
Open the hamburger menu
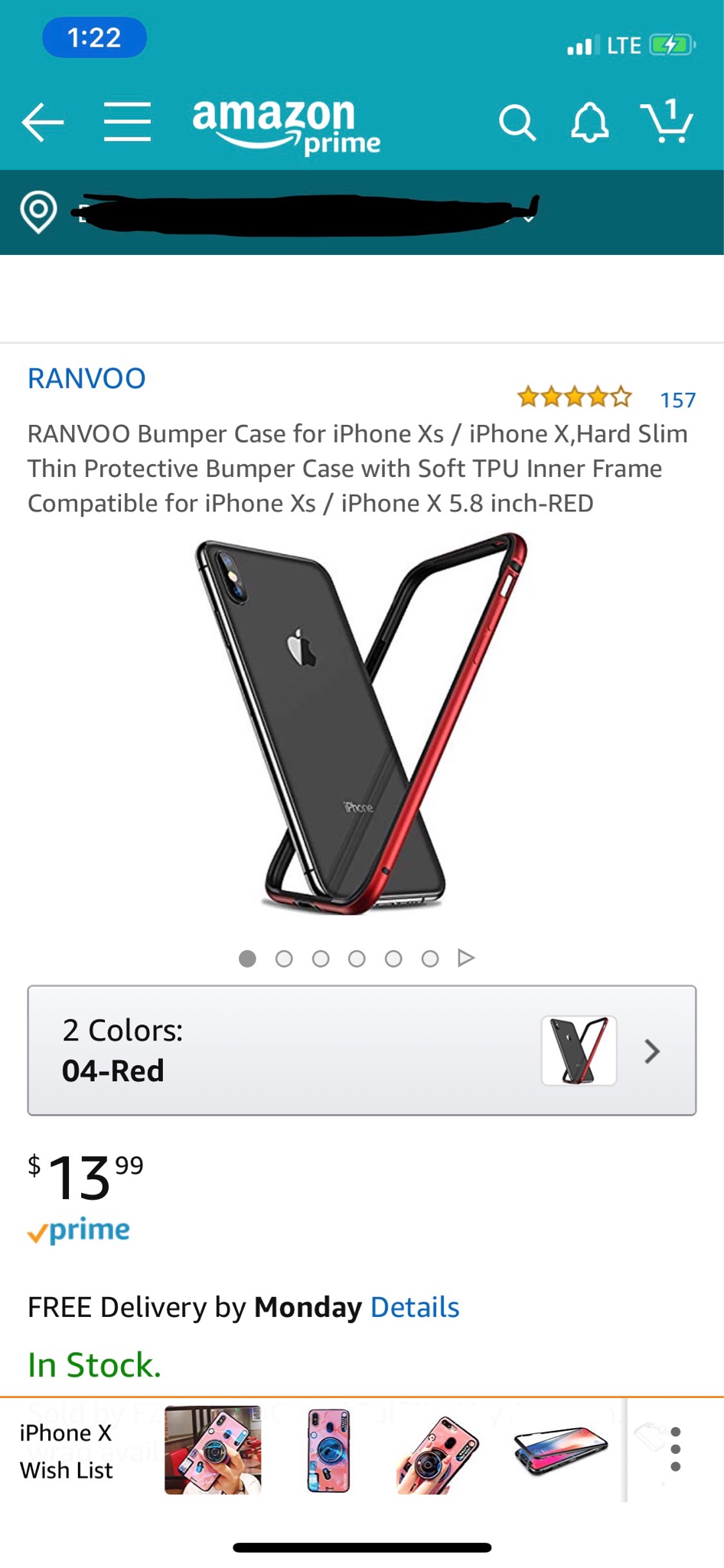pyautogui.click(x=127, y=122)
